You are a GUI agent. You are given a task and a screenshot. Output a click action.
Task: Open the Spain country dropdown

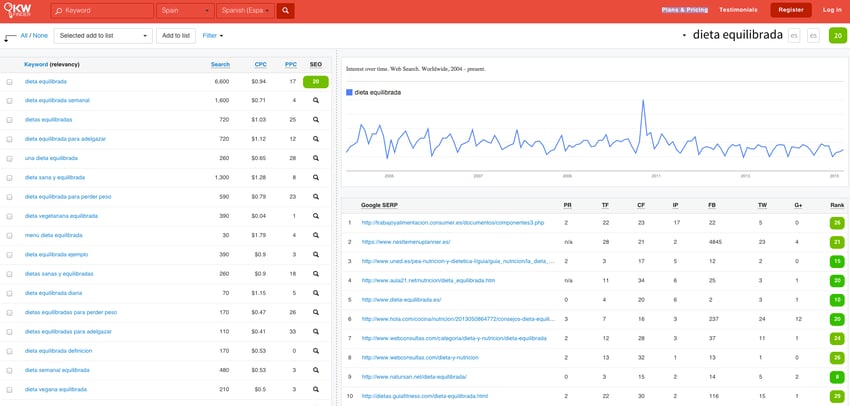(x=184, y=10)
